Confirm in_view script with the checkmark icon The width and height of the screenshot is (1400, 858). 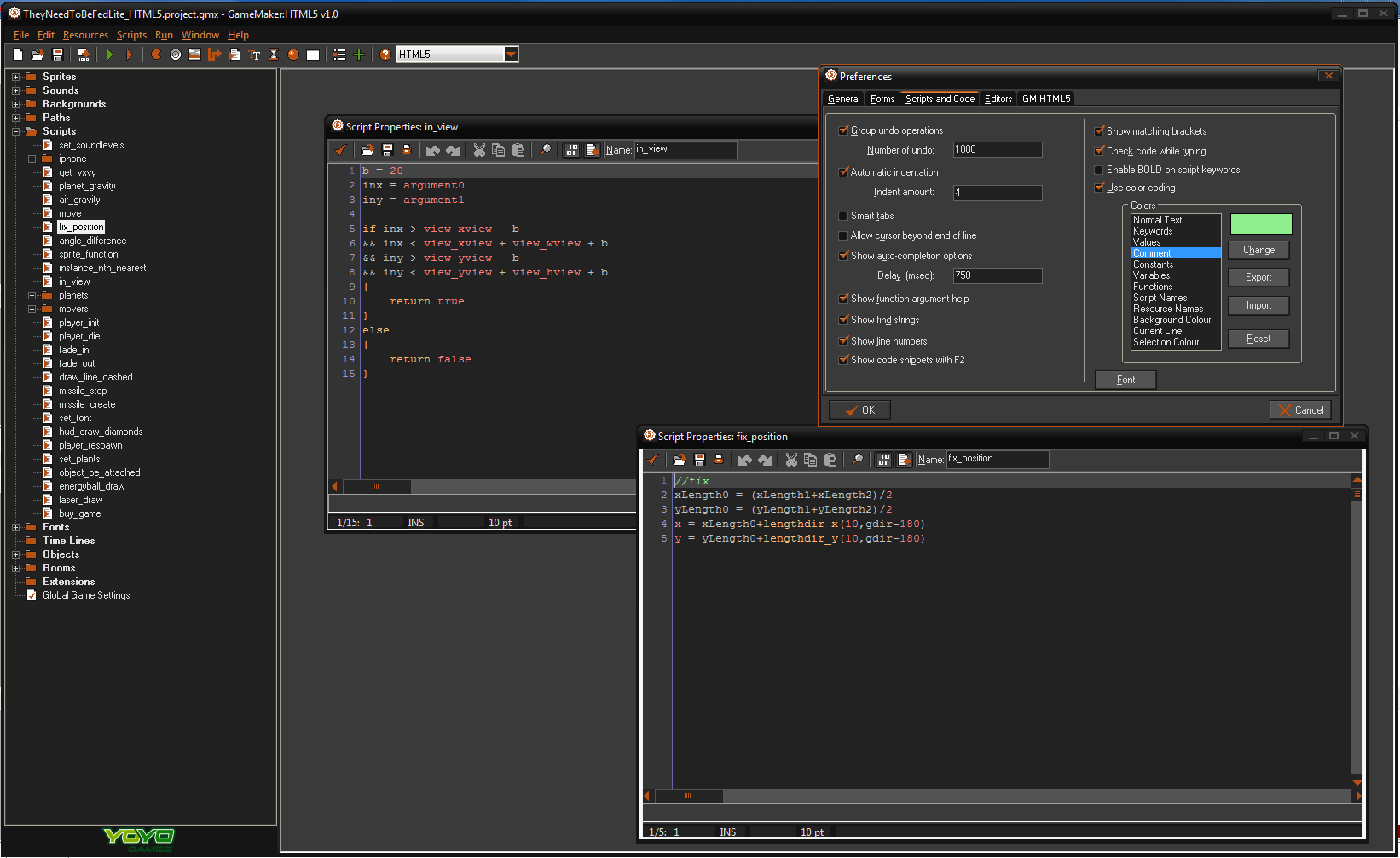coord(341,150)
